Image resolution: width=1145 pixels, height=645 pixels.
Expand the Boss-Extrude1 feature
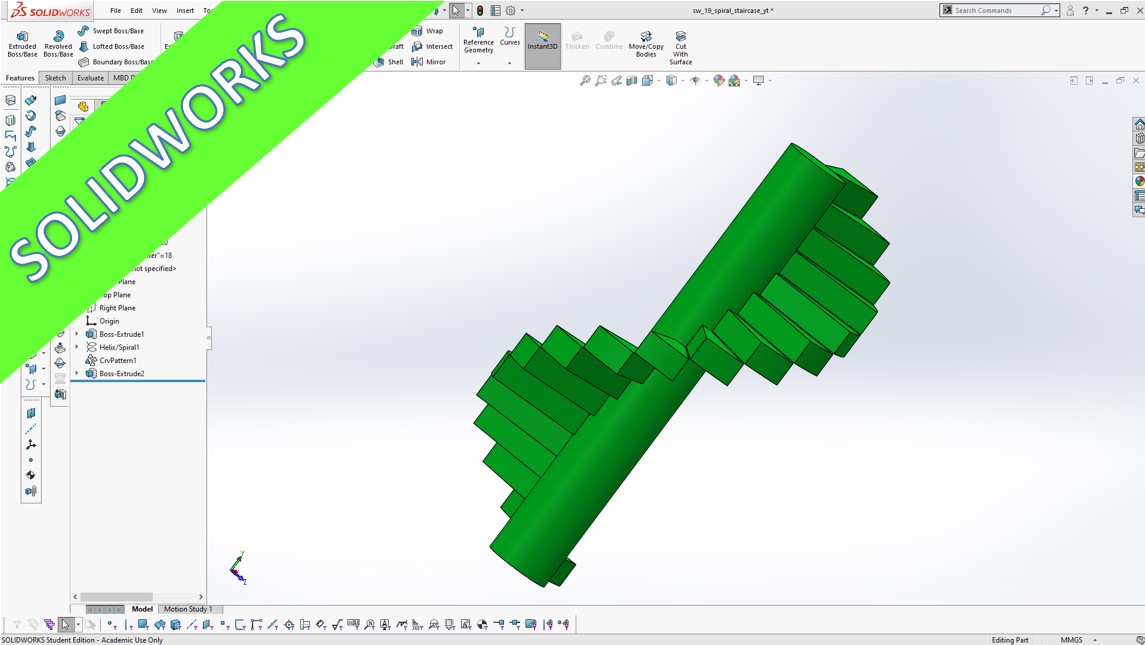click(77, 334)
